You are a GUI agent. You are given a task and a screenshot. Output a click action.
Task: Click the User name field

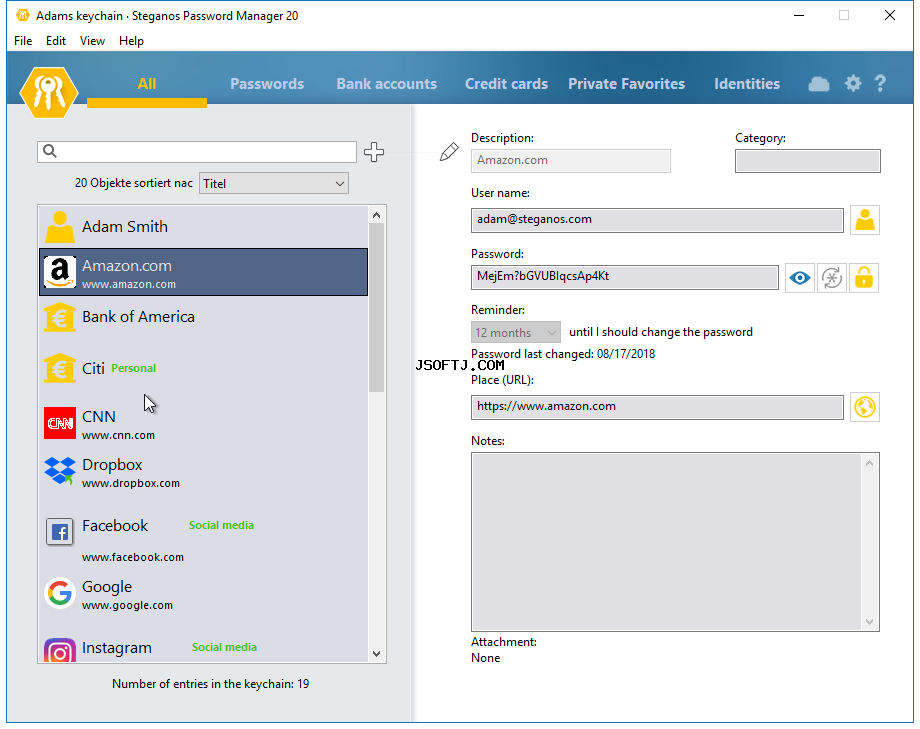pyautogui.click(x=657, y=220)
